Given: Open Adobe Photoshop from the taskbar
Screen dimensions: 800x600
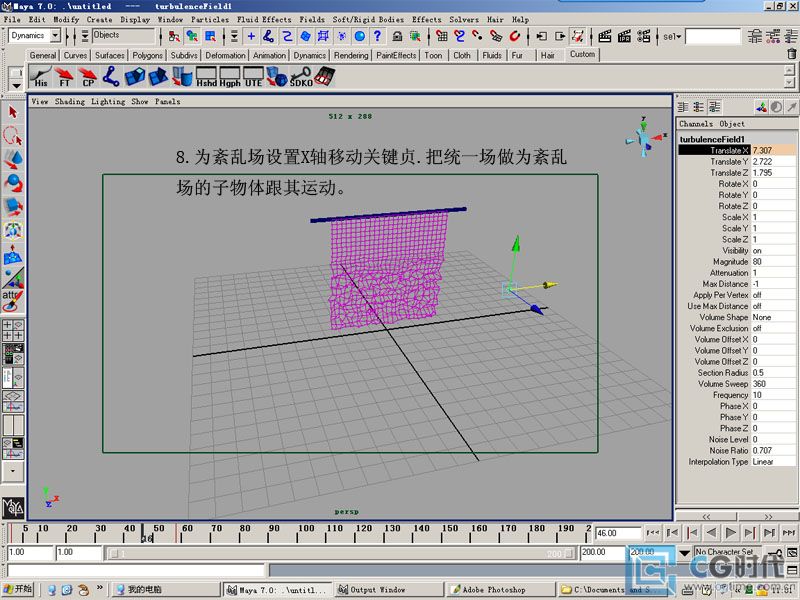Looking at the screenshot, I should click(493, 590).
